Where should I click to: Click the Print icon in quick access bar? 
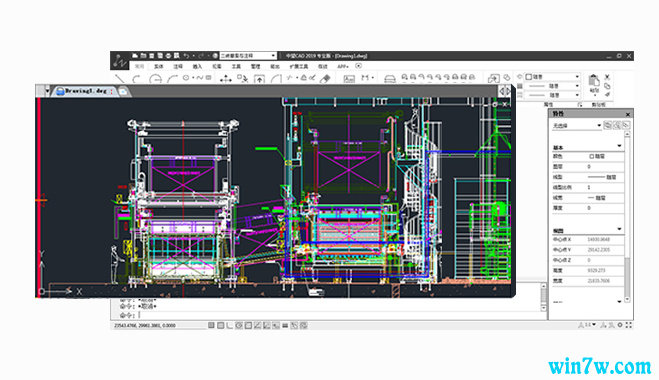[169, 55]
